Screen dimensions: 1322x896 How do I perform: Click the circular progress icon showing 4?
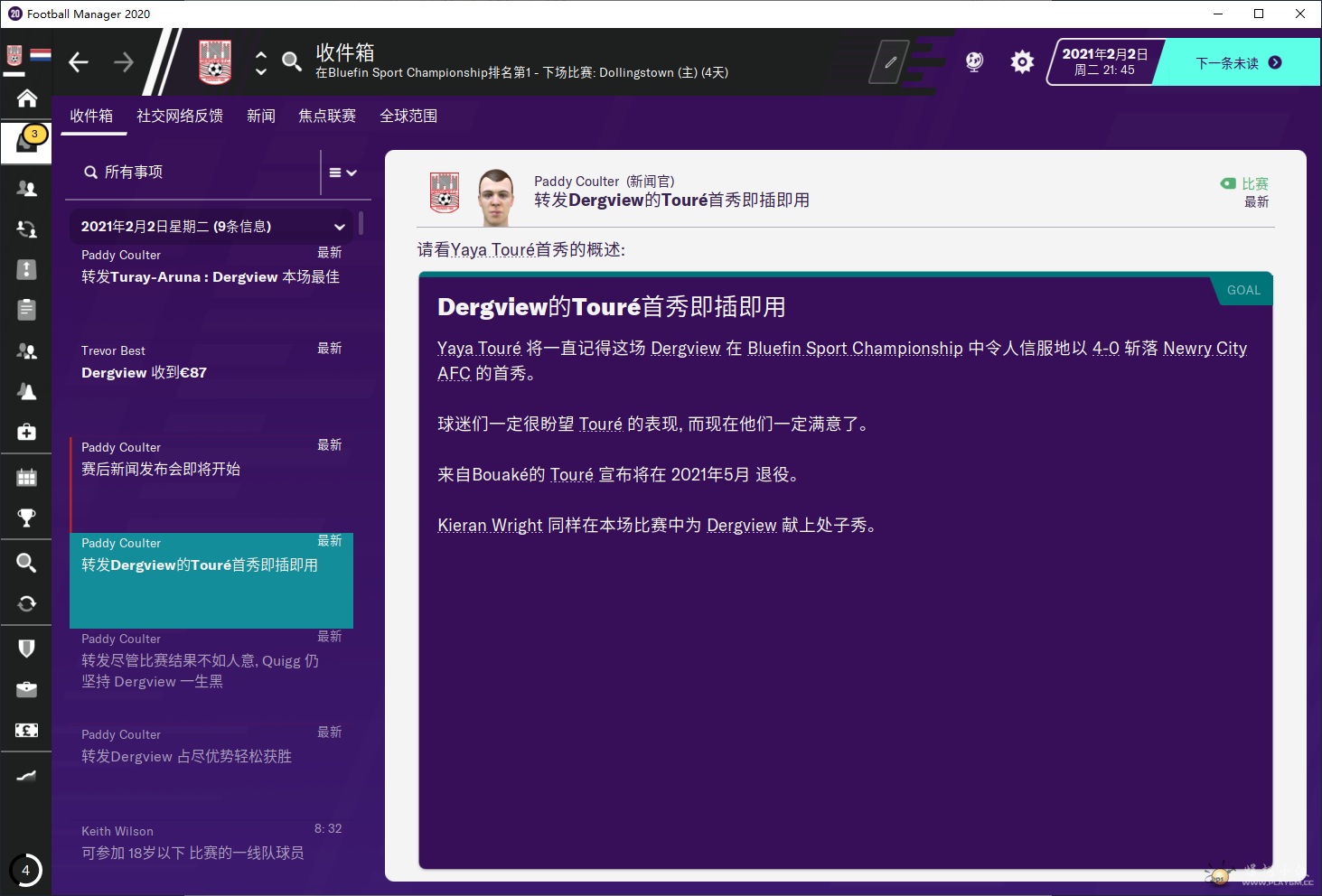point(25,871)
